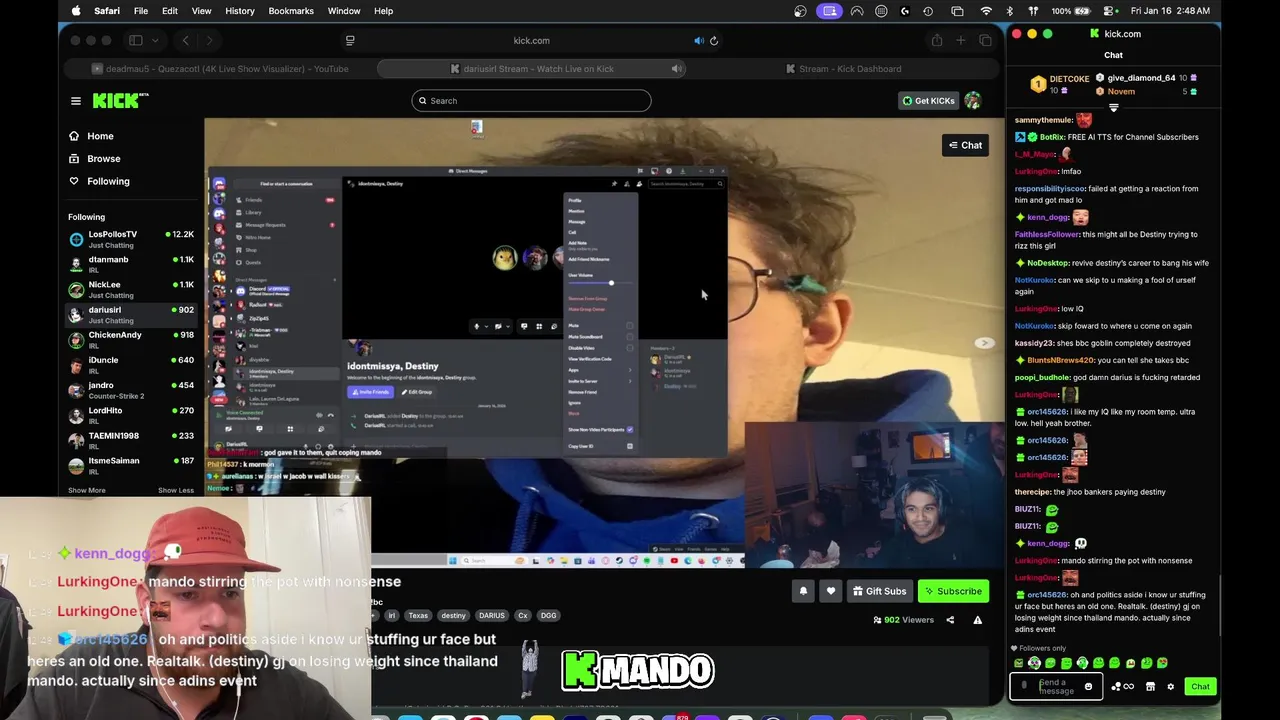The width and height of the screenshot is (1280, 720).
Task: Open Browse in Kick sidebar
Action: click(x=94, y=158)
